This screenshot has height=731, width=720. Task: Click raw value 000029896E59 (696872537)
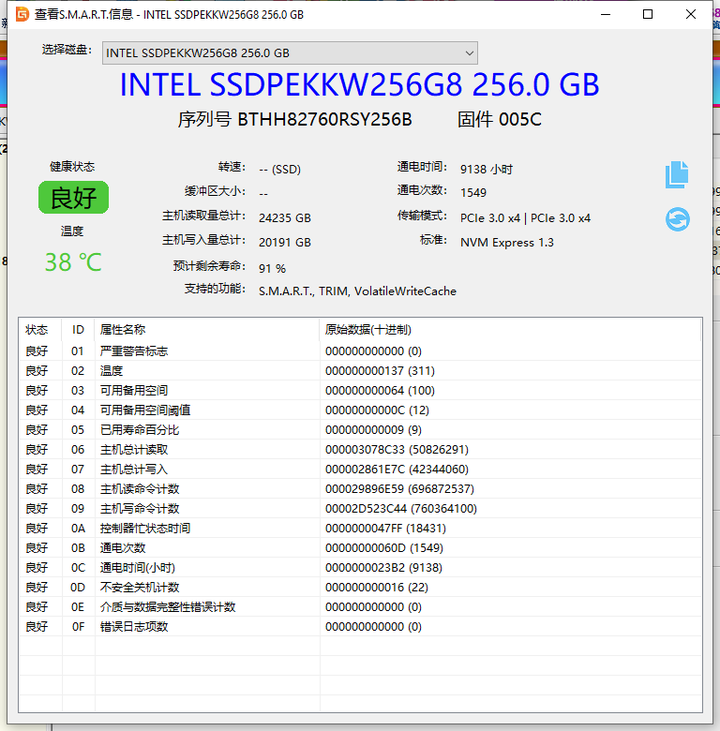400,489
